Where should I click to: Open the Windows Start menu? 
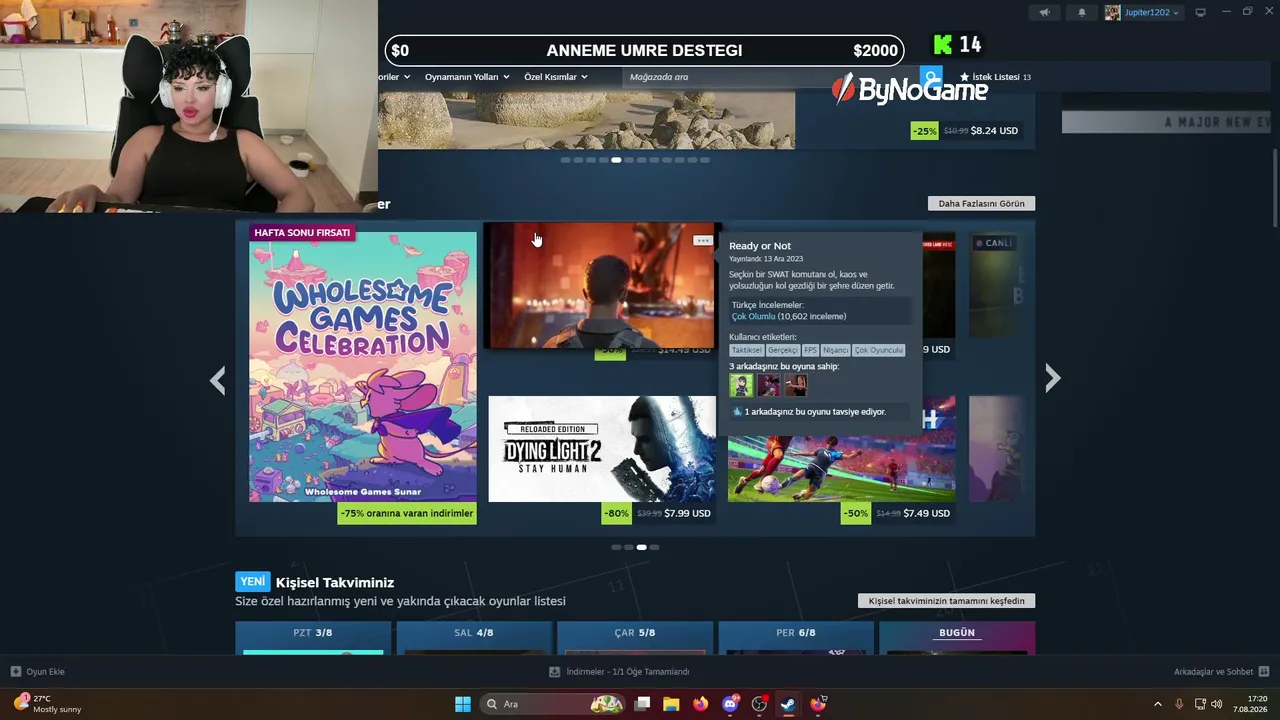click(x=463, y=704)
